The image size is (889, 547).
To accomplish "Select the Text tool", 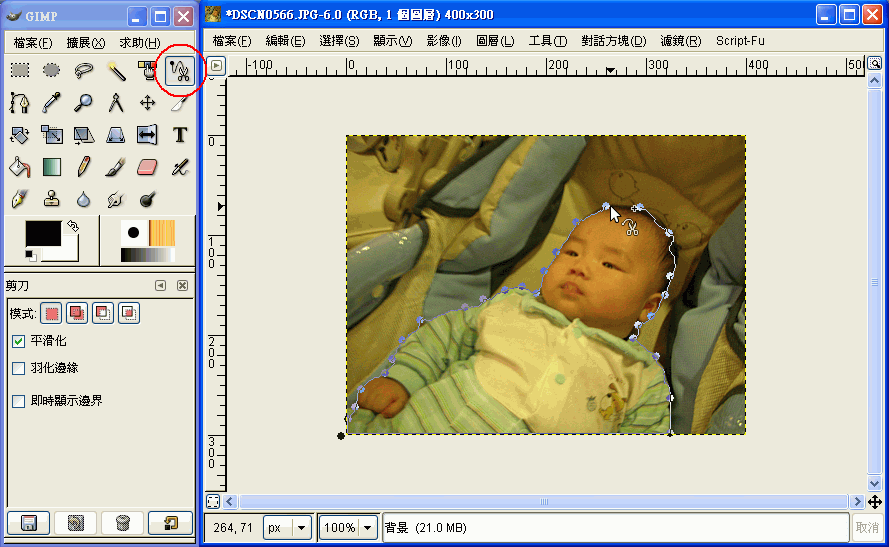I will point(180,135).
